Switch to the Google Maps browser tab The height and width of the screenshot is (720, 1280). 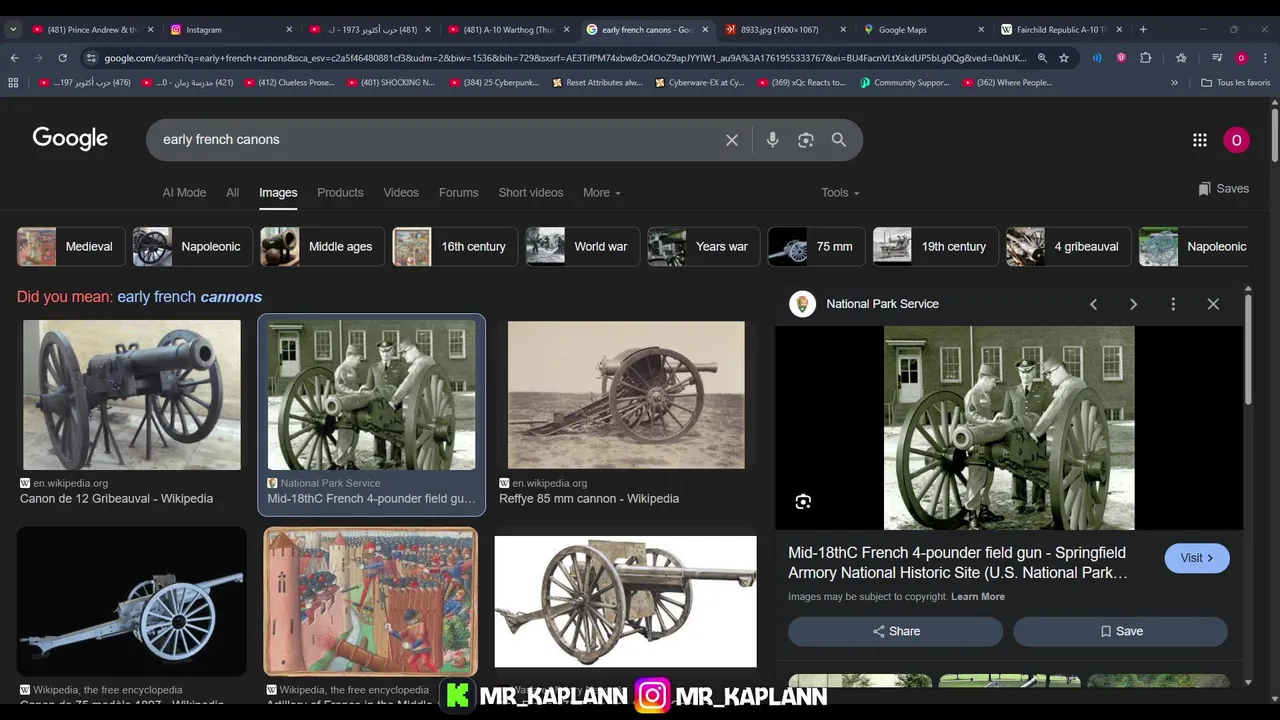pyautogui.click(x=922, y=30)
